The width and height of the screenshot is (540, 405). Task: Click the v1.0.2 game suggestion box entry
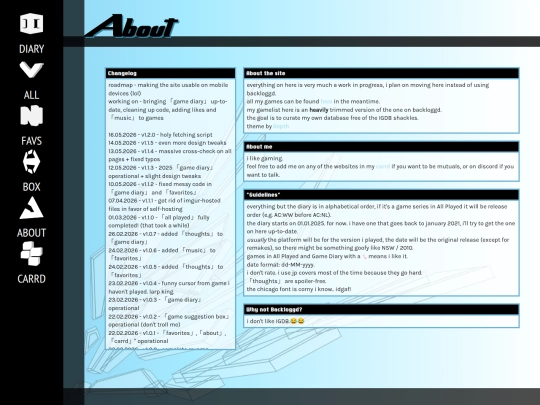coord(169,321)
